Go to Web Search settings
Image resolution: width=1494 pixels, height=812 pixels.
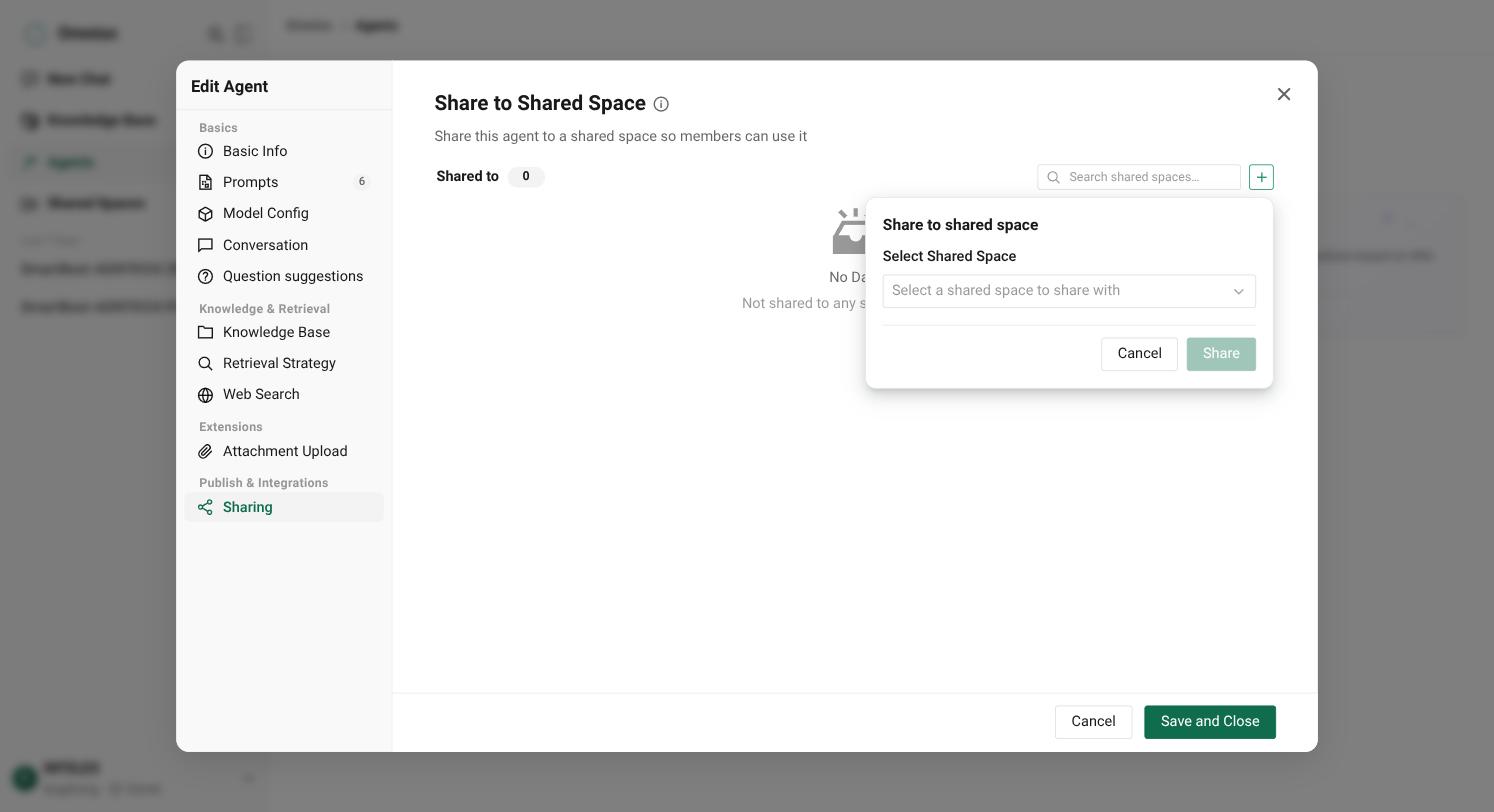(284, 394)
